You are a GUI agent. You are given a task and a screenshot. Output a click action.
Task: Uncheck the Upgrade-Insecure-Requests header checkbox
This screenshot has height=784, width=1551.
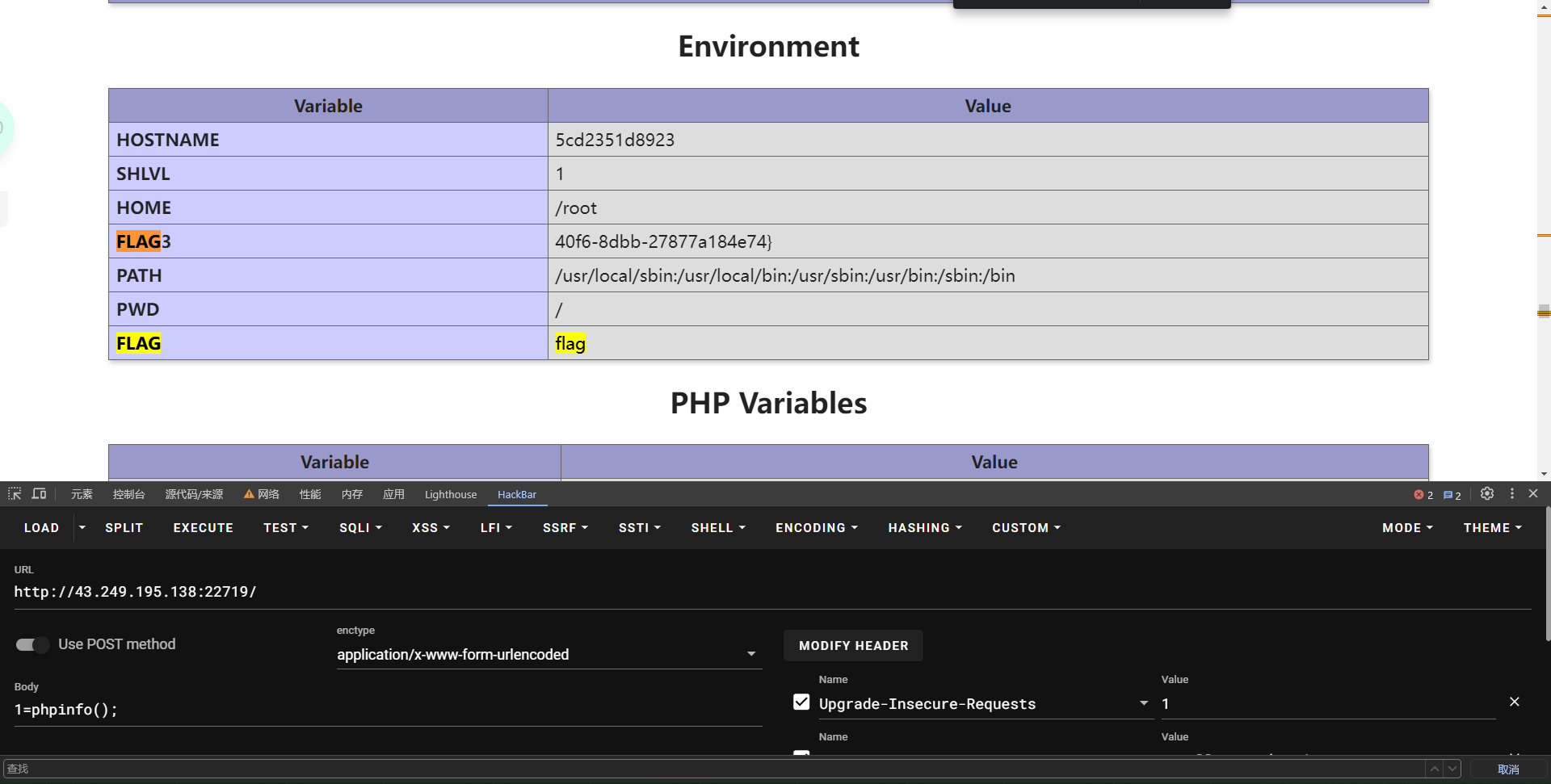pyautogui.click(x=801, y=702)
